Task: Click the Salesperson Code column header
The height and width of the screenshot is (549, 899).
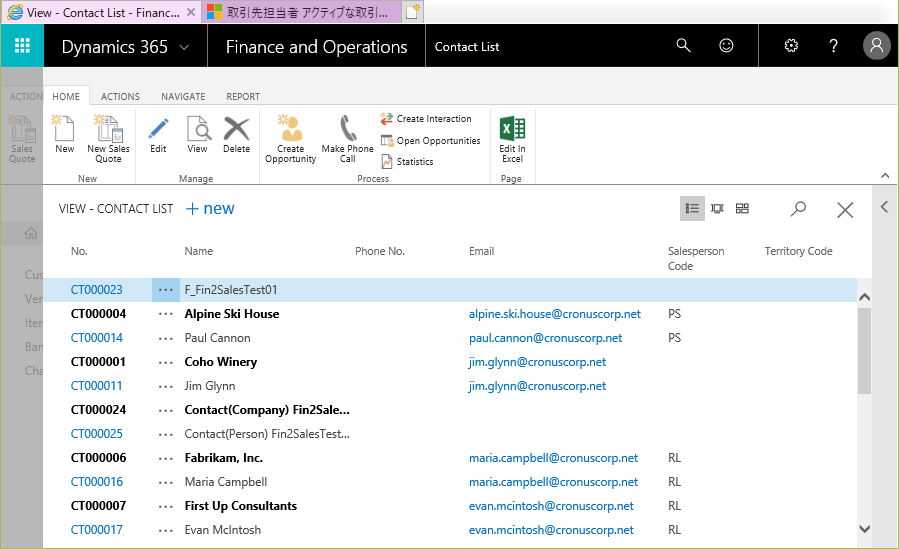Action: (696, 258)
